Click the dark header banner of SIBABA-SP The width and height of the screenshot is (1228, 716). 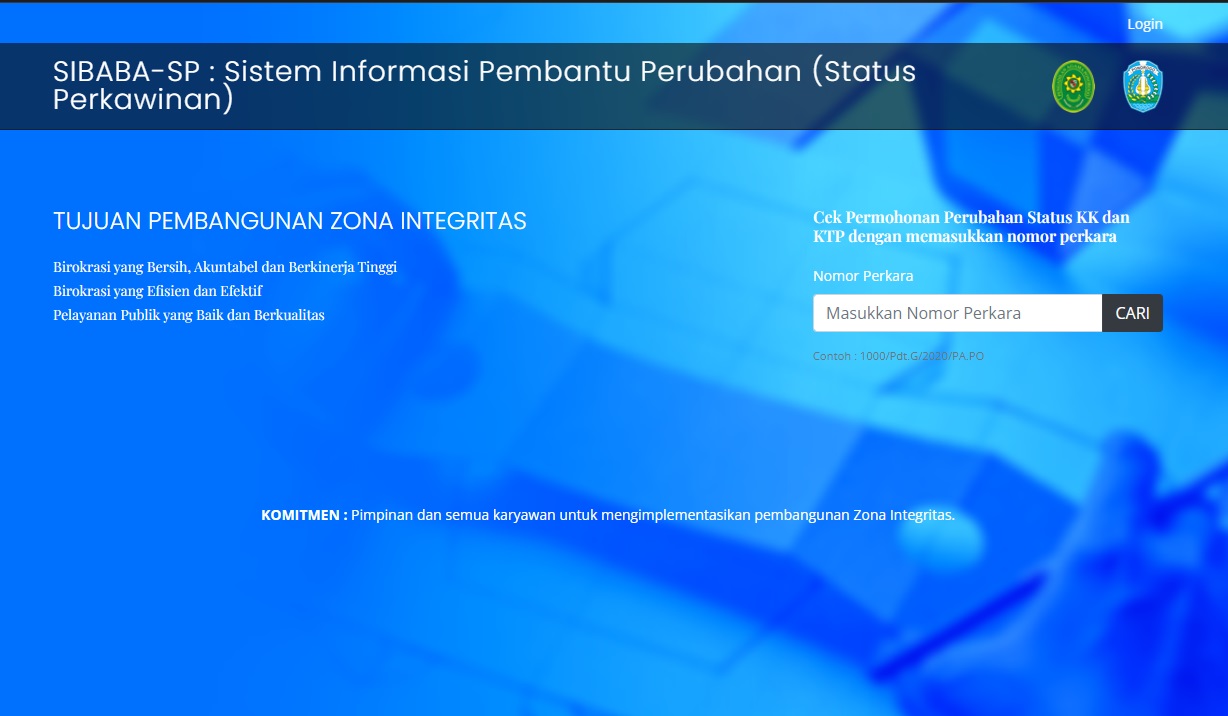[614, 86]
